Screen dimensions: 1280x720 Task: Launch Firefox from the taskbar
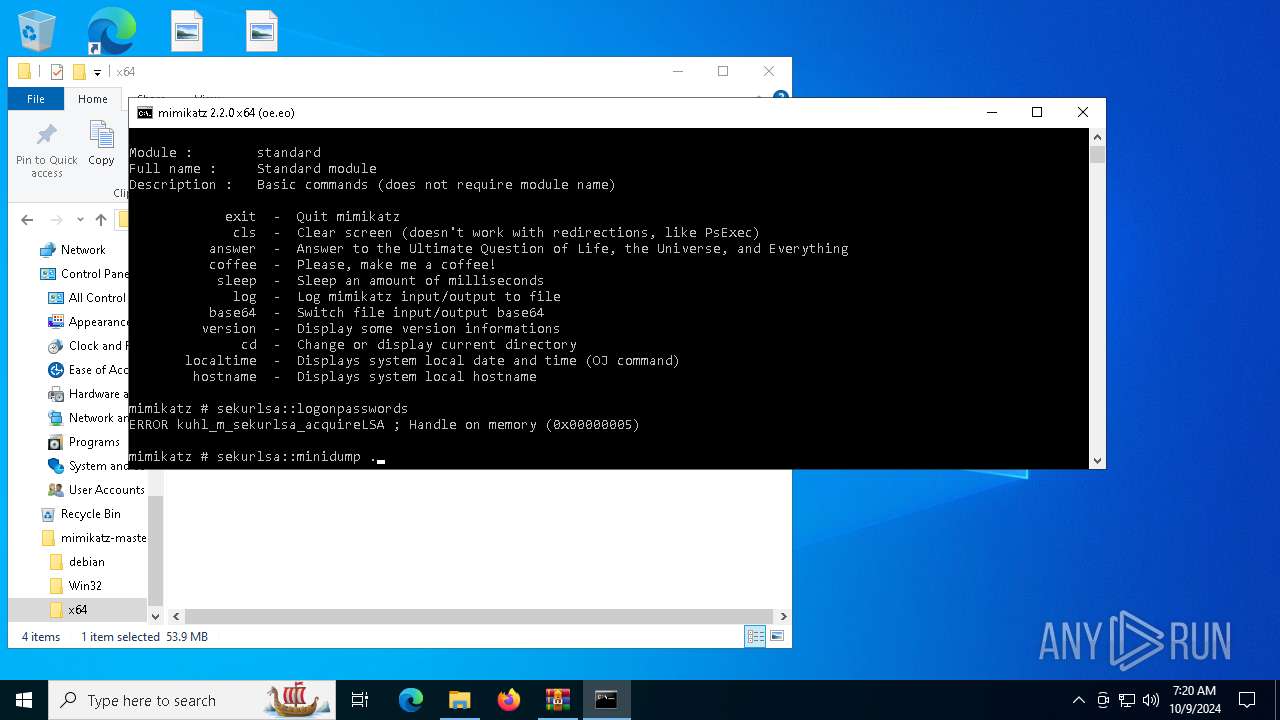[x=509, y=700]
